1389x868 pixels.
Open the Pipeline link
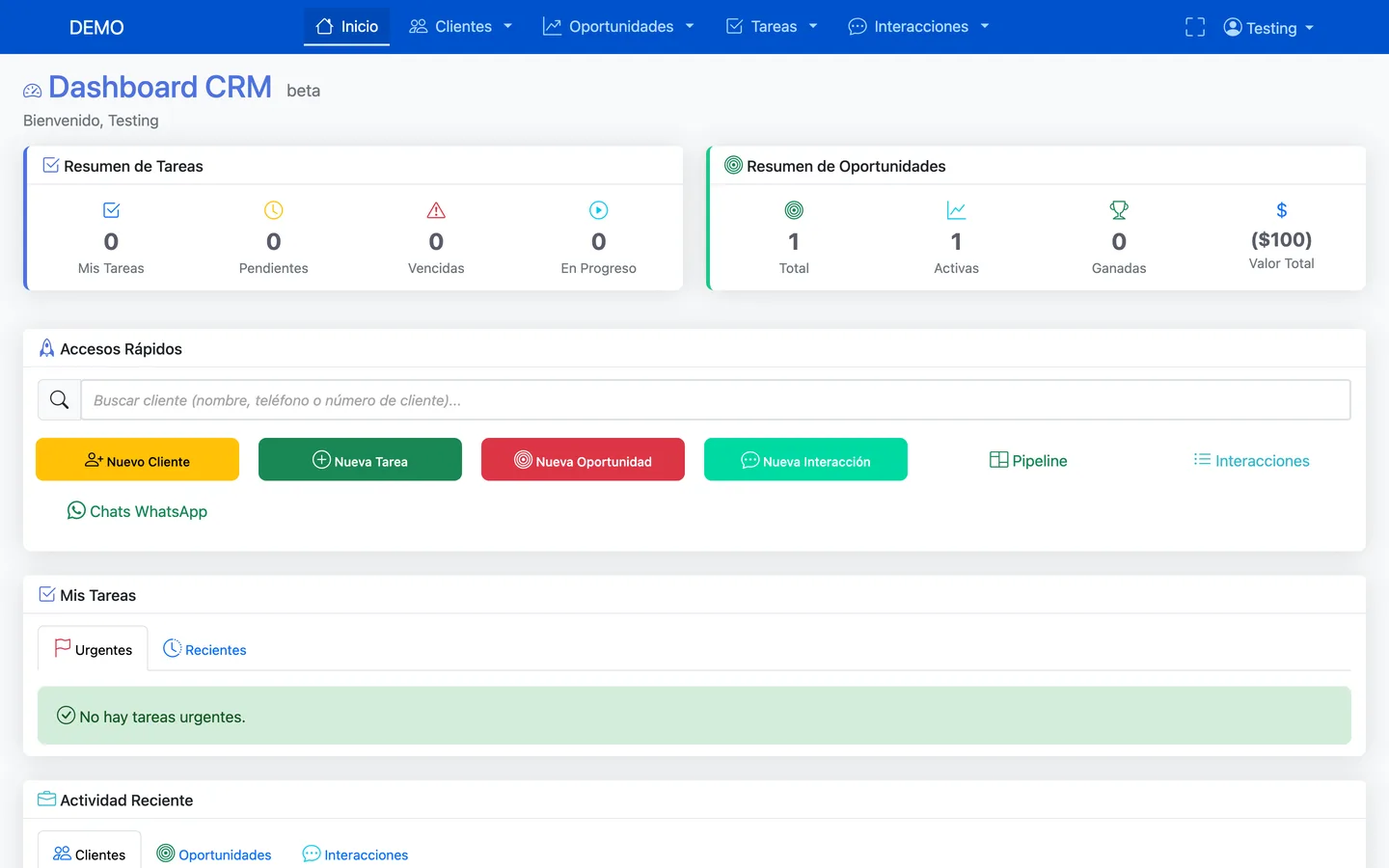[x=1028, y=460]
